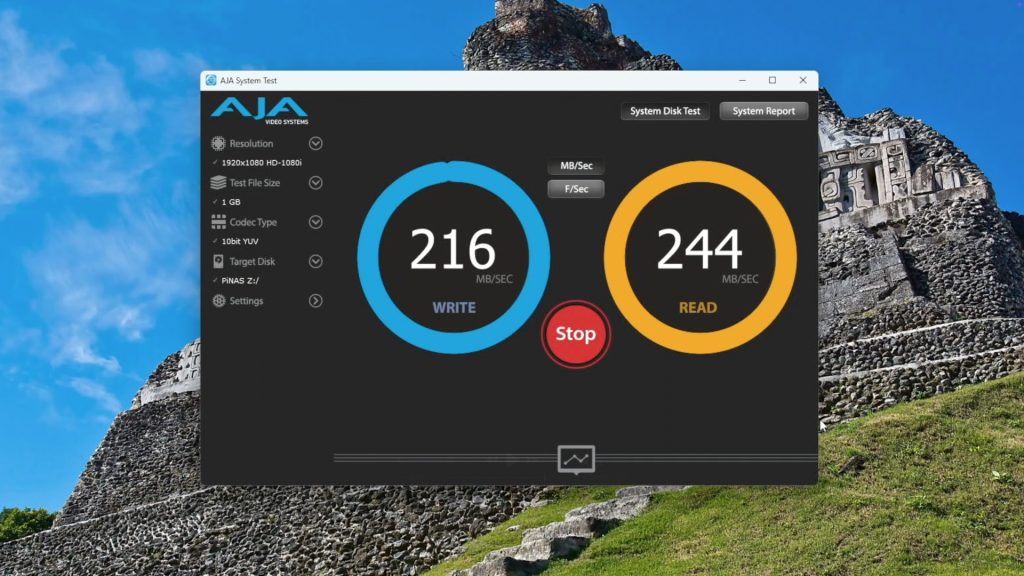Switch display units to F/Sec
This screenshot has width=1024, height=576.
[x=575, y=188]
